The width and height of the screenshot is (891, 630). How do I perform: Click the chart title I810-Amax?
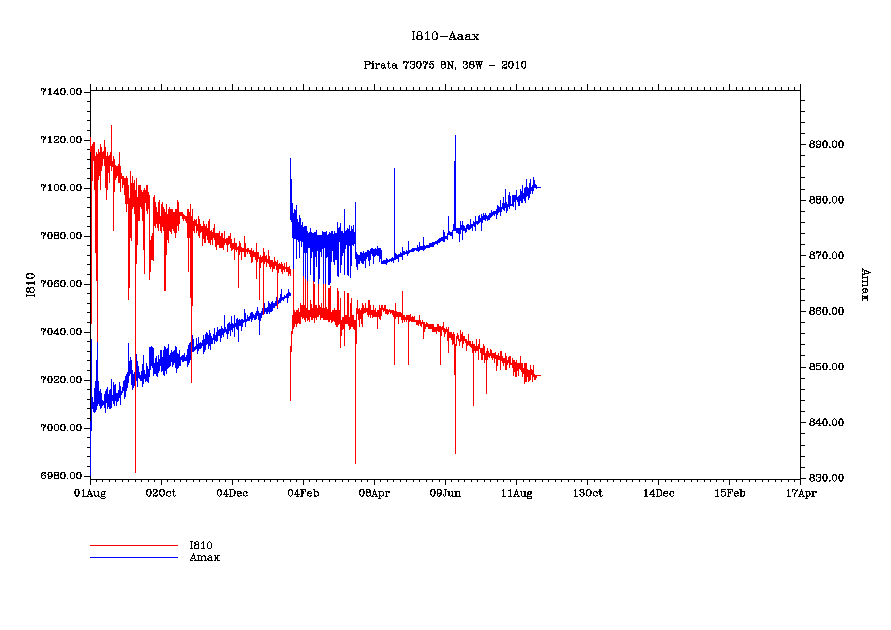click(x=445, y=36)
